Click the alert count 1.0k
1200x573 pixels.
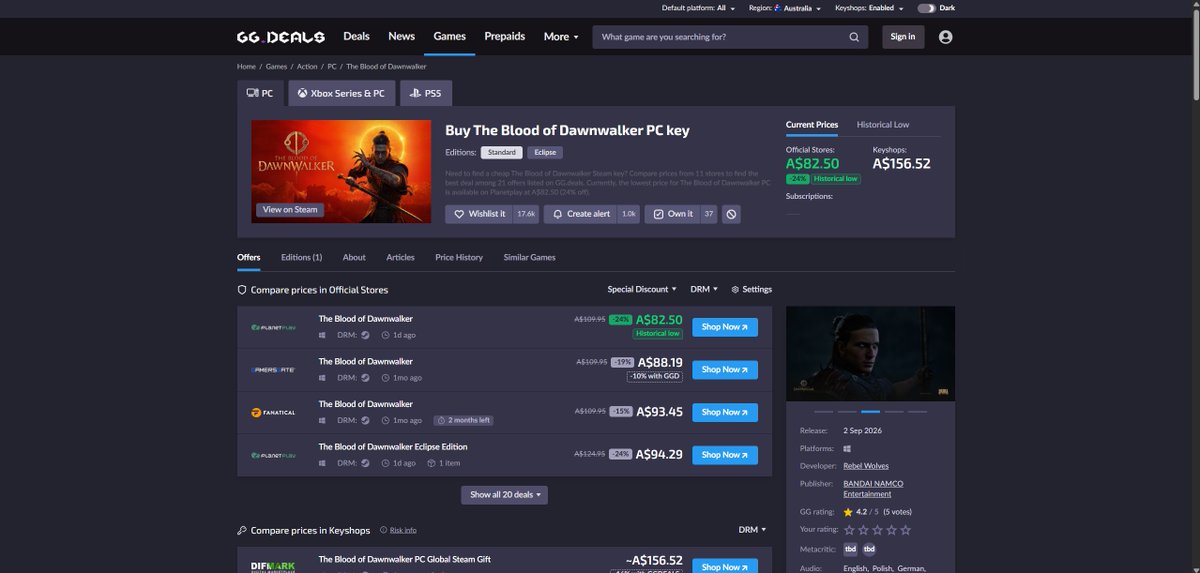click(x=629, y=214)
